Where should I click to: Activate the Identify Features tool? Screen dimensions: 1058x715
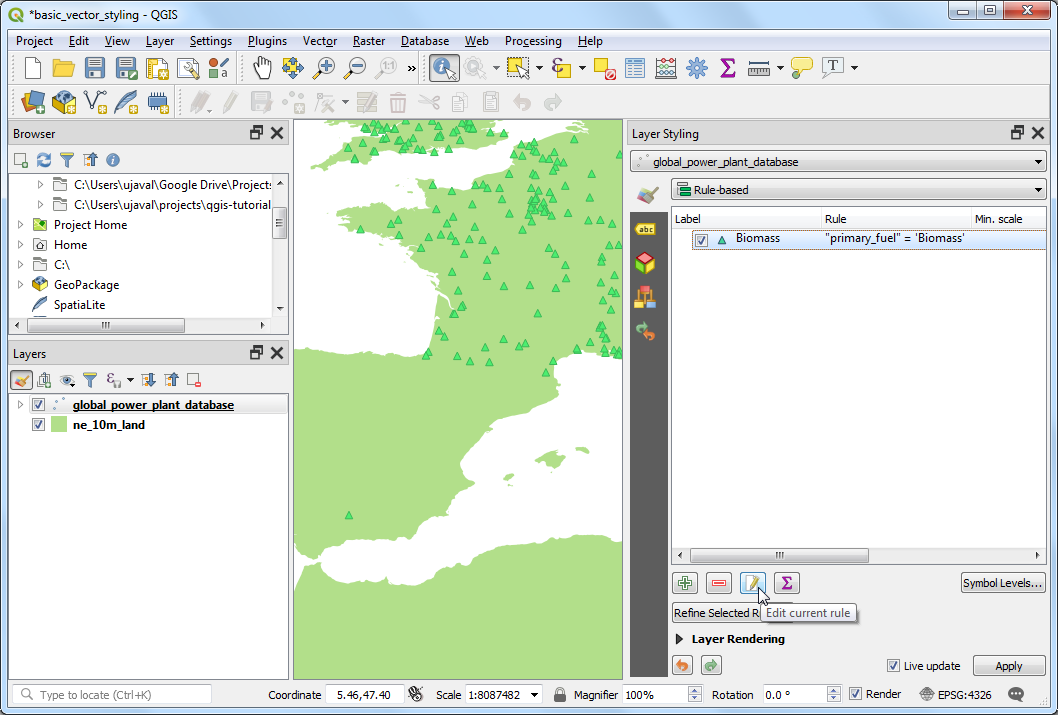pos(444,68)
